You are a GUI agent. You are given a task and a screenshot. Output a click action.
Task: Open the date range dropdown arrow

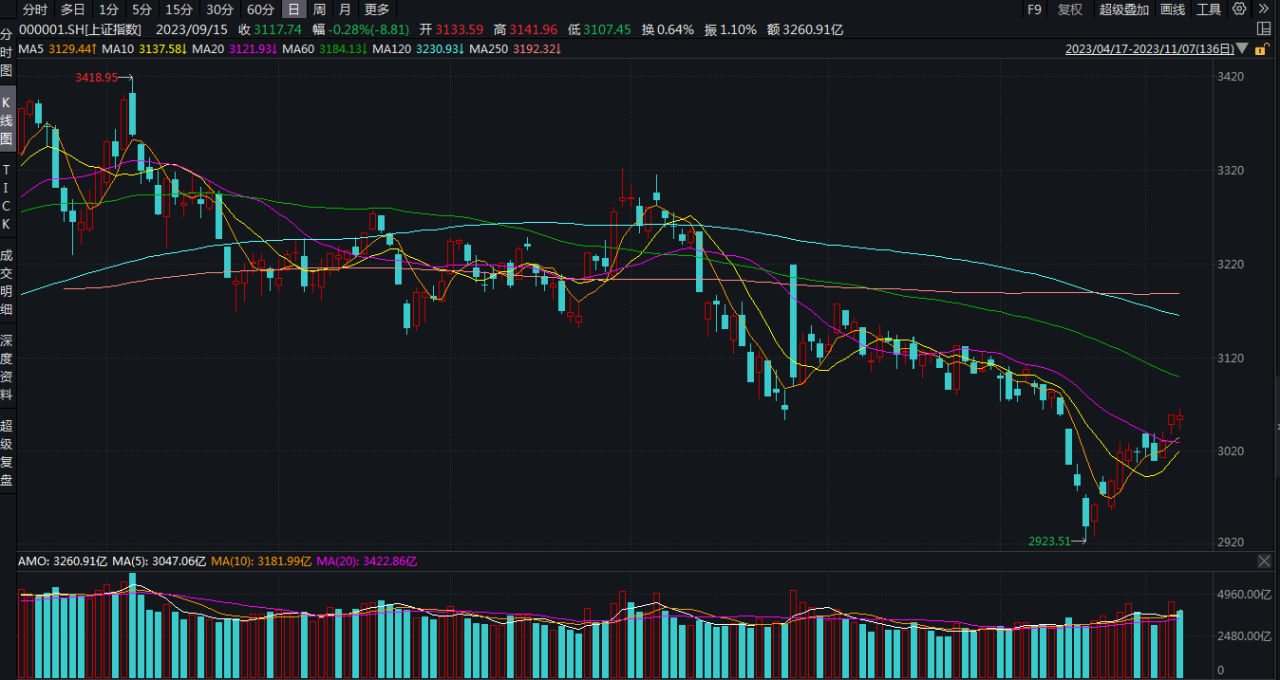point(1242,48)
